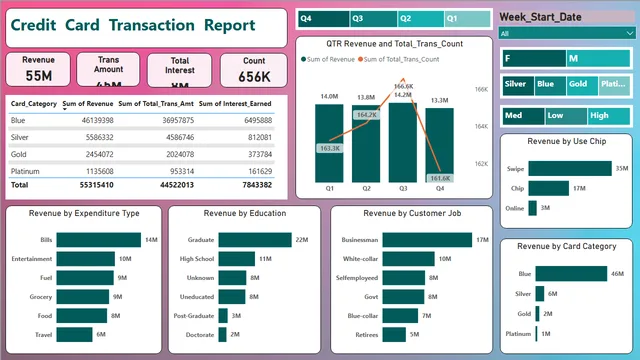Select the Doctorate education bar
The image size is (640, 360).
pos(222,335)
